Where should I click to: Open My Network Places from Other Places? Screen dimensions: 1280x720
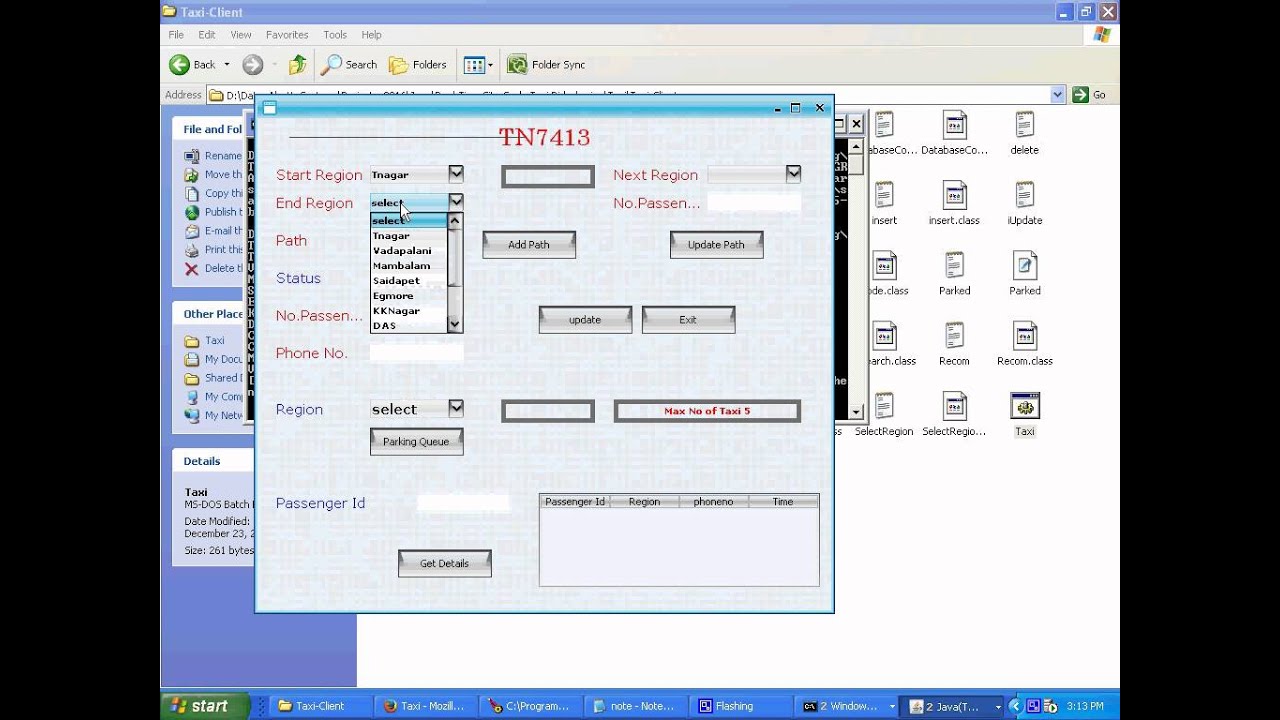[213, 416]
